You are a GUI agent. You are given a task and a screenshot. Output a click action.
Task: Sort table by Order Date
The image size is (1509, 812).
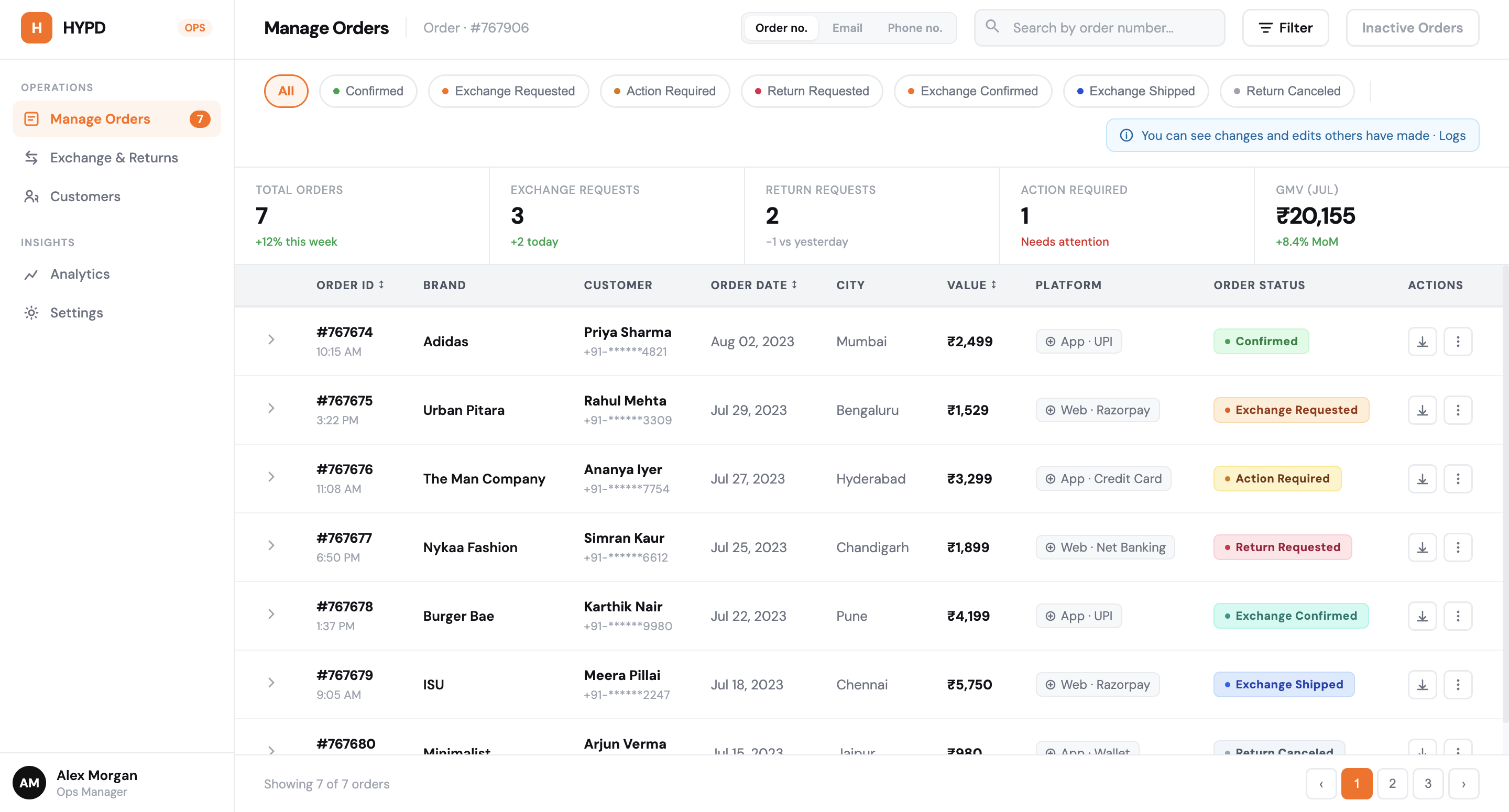point(754,285)
